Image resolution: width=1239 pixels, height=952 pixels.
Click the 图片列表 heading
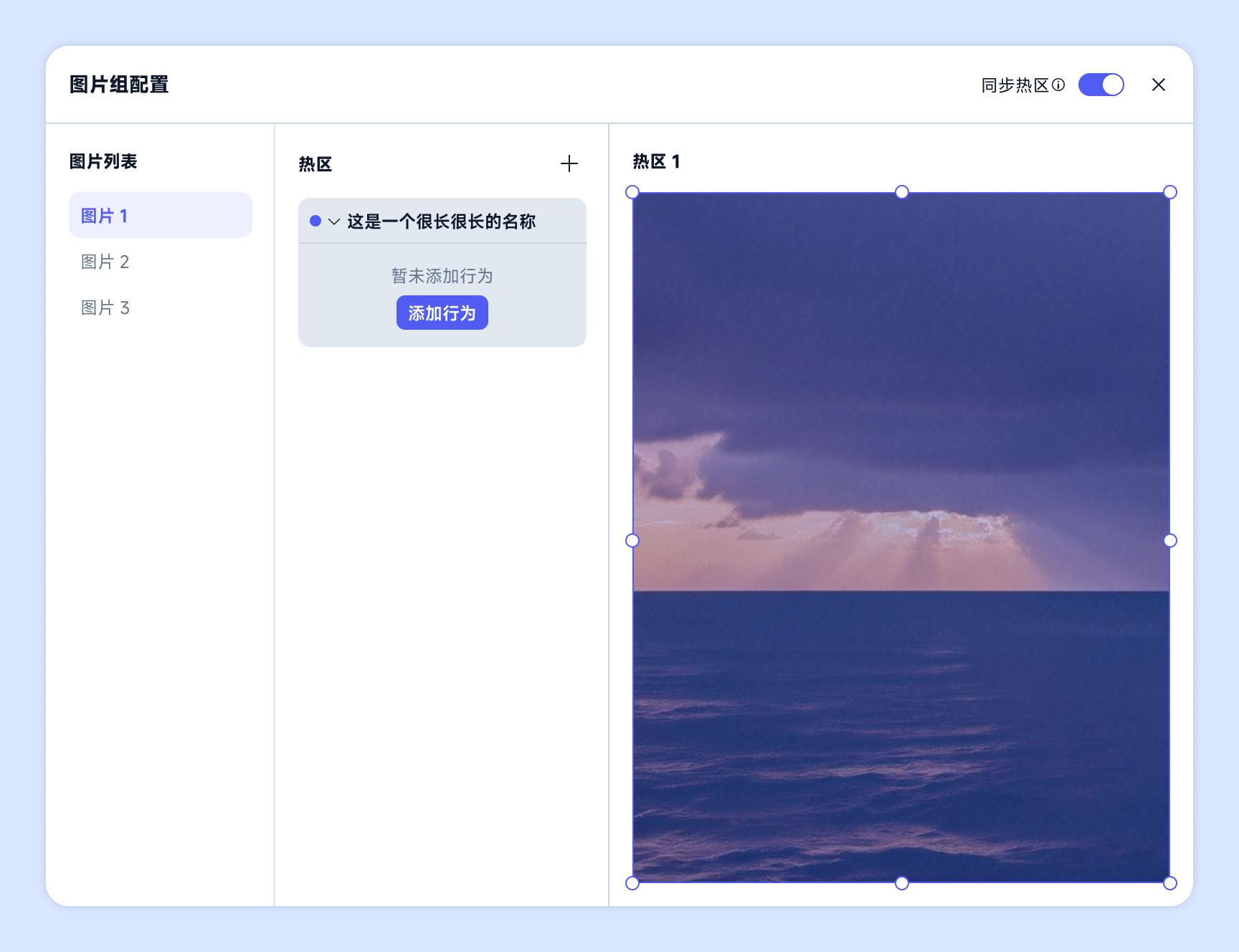103,161
